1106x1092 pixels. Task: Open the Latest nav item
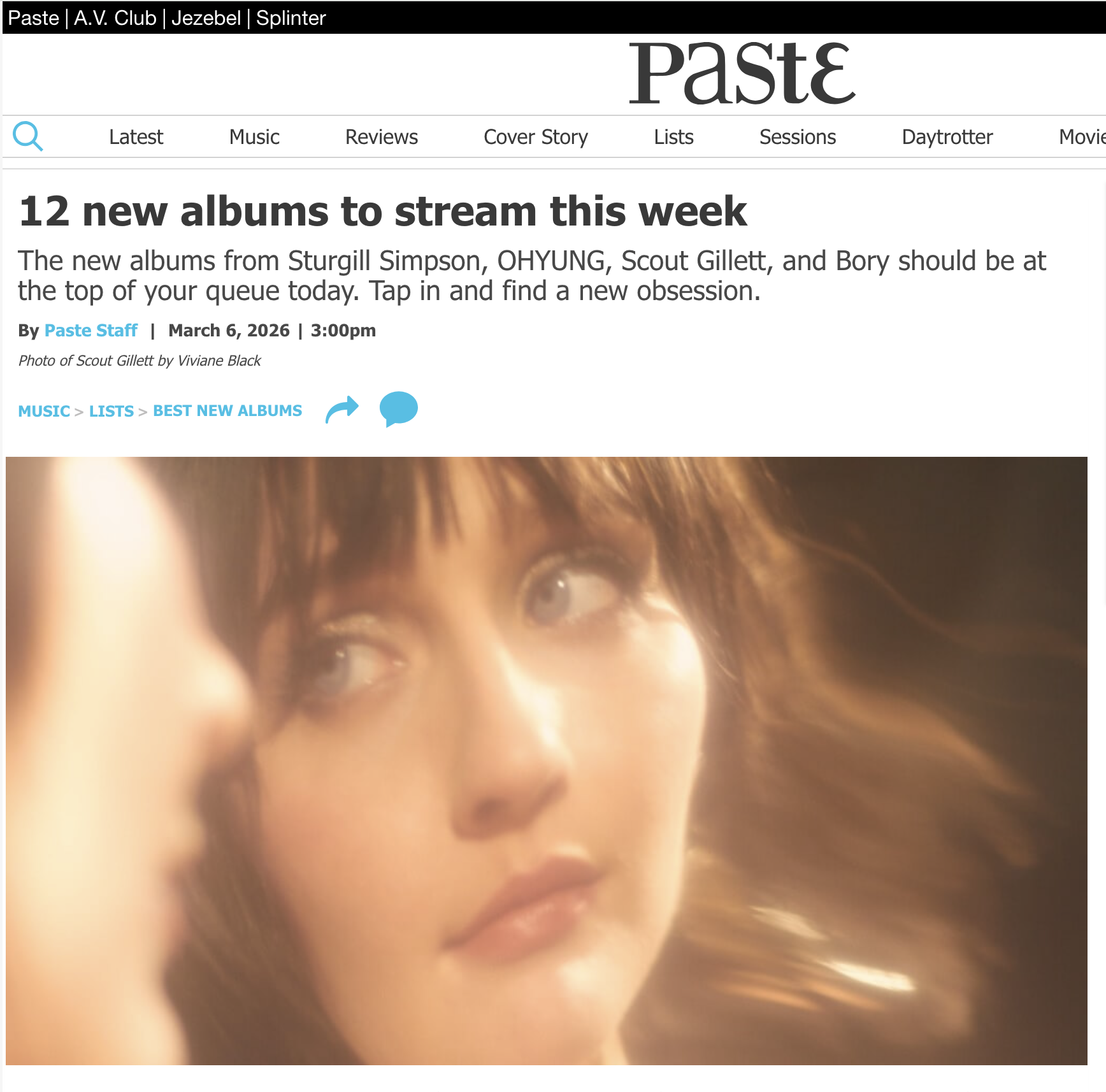[136, 137]
